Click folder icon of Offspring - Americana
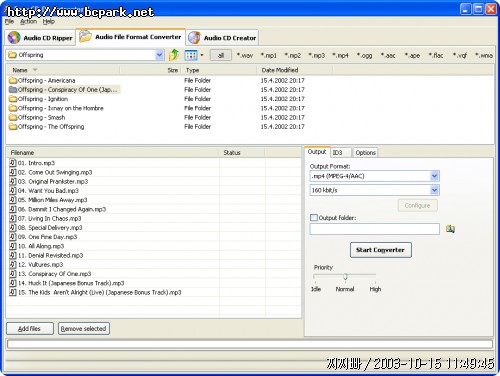This screenshot has height=376, width=500. (x=13, y=80)
